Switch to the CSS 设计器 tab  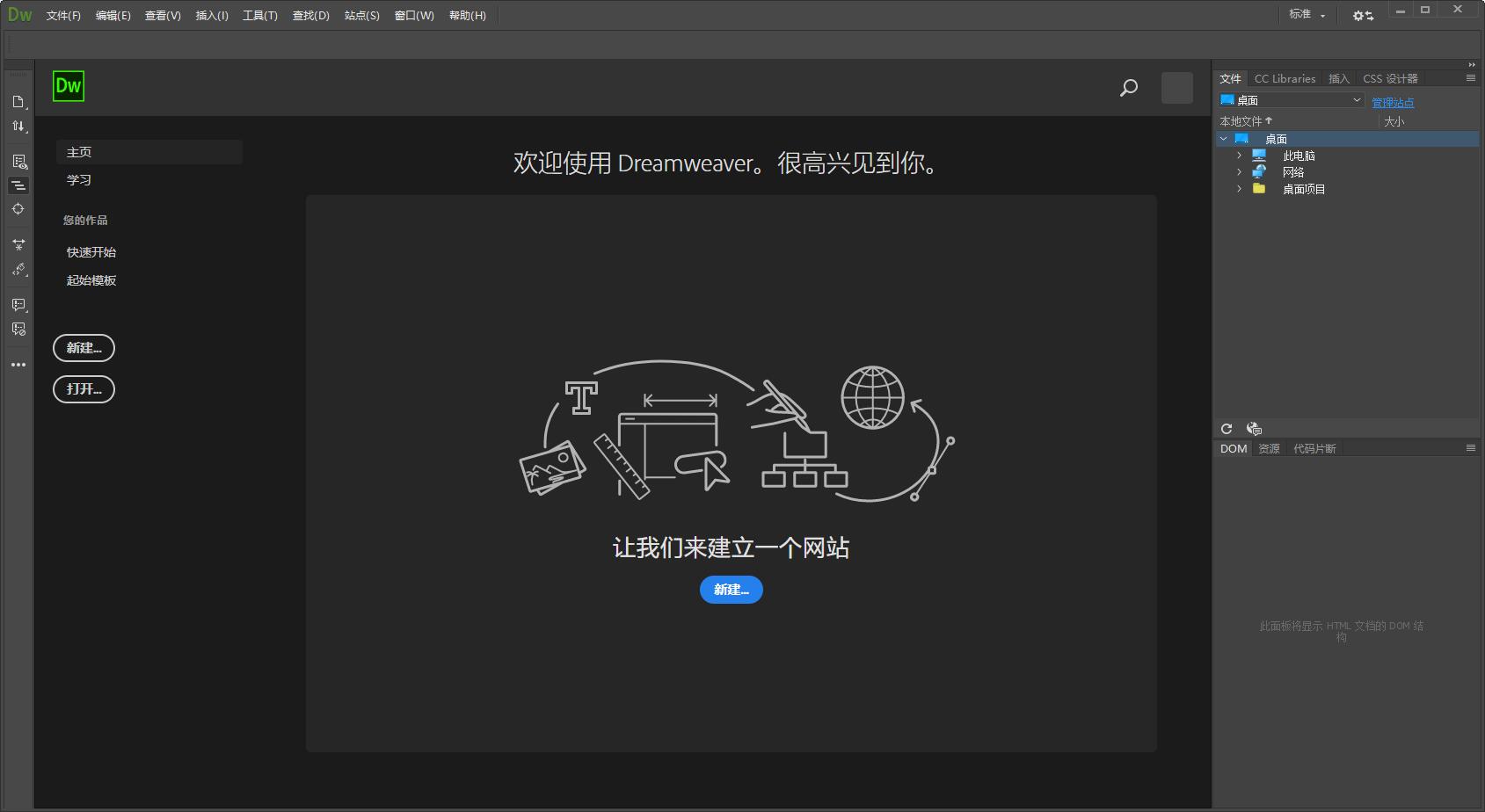coord(1390,78)
